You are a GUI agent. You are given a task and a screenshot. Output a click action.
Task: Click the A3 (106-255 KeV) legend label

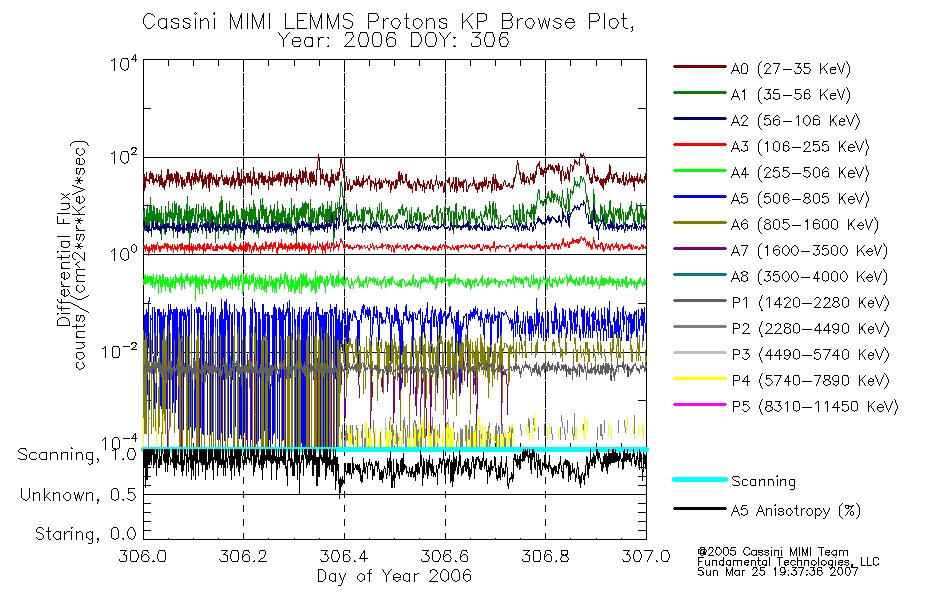800,147
